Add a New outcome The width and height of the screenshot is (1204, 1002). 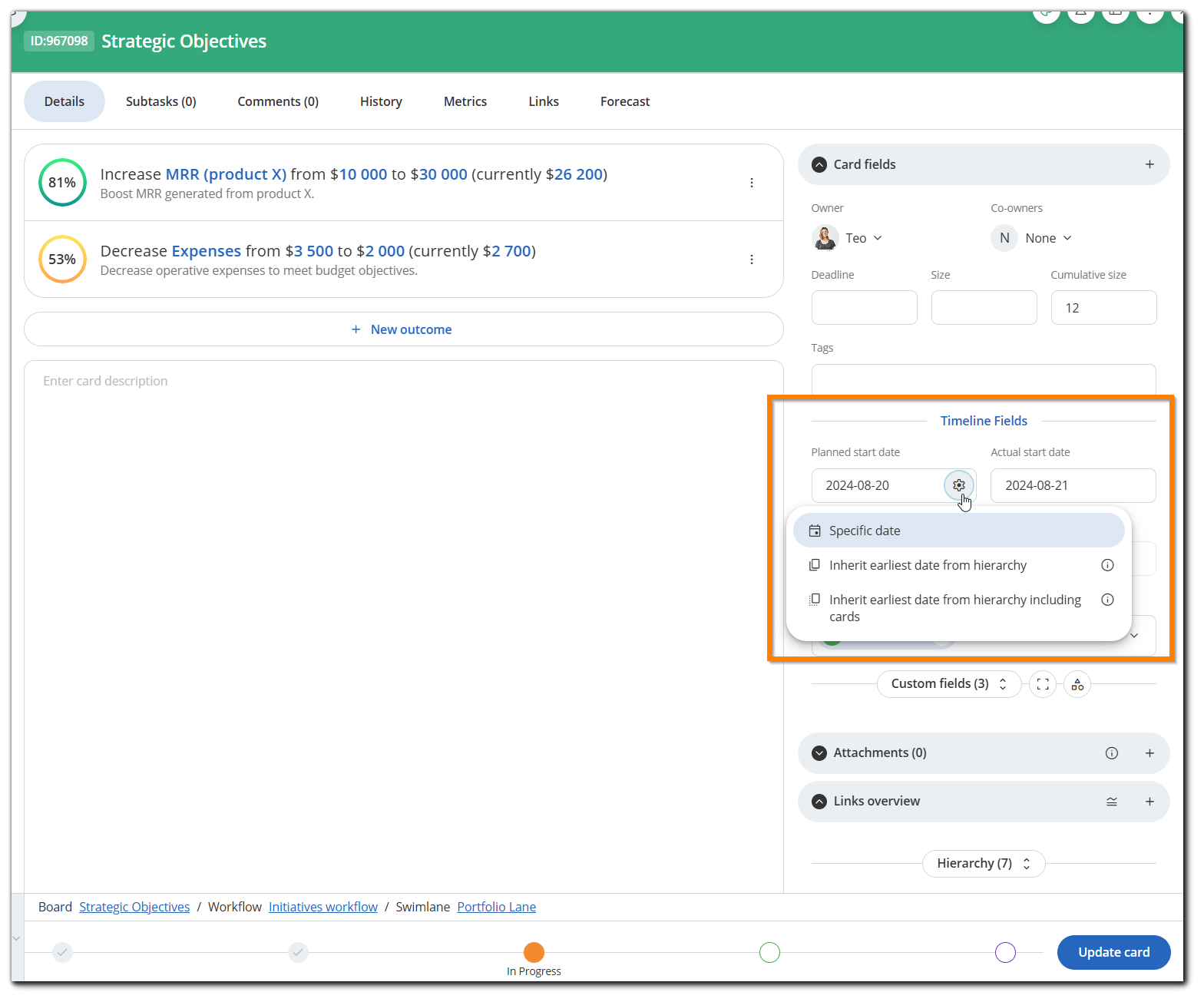pyautogui.click(x=404, y=329)
